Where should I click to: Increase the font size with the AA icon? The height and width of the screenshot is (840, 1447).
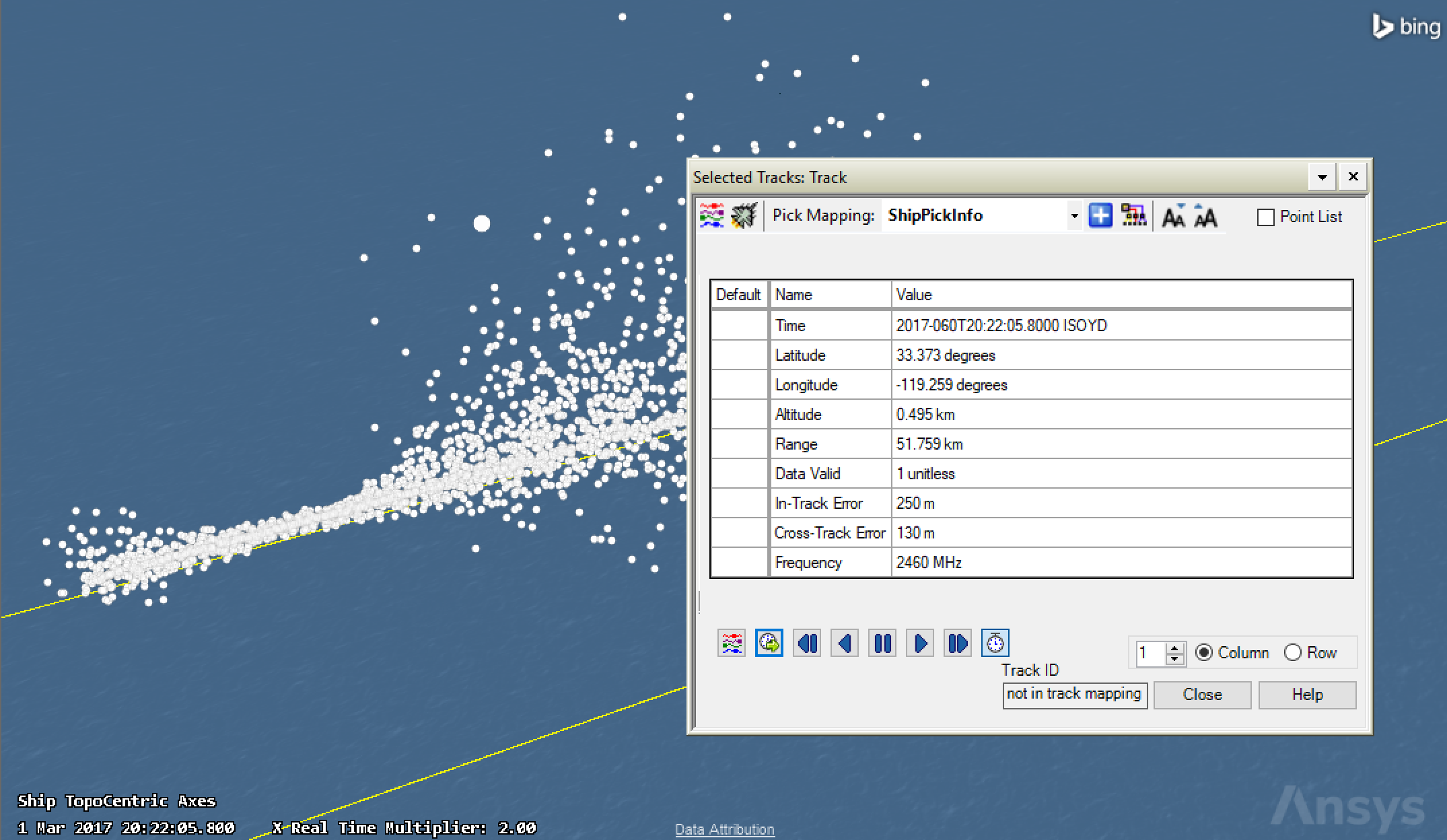click(x=1205, y=217)
